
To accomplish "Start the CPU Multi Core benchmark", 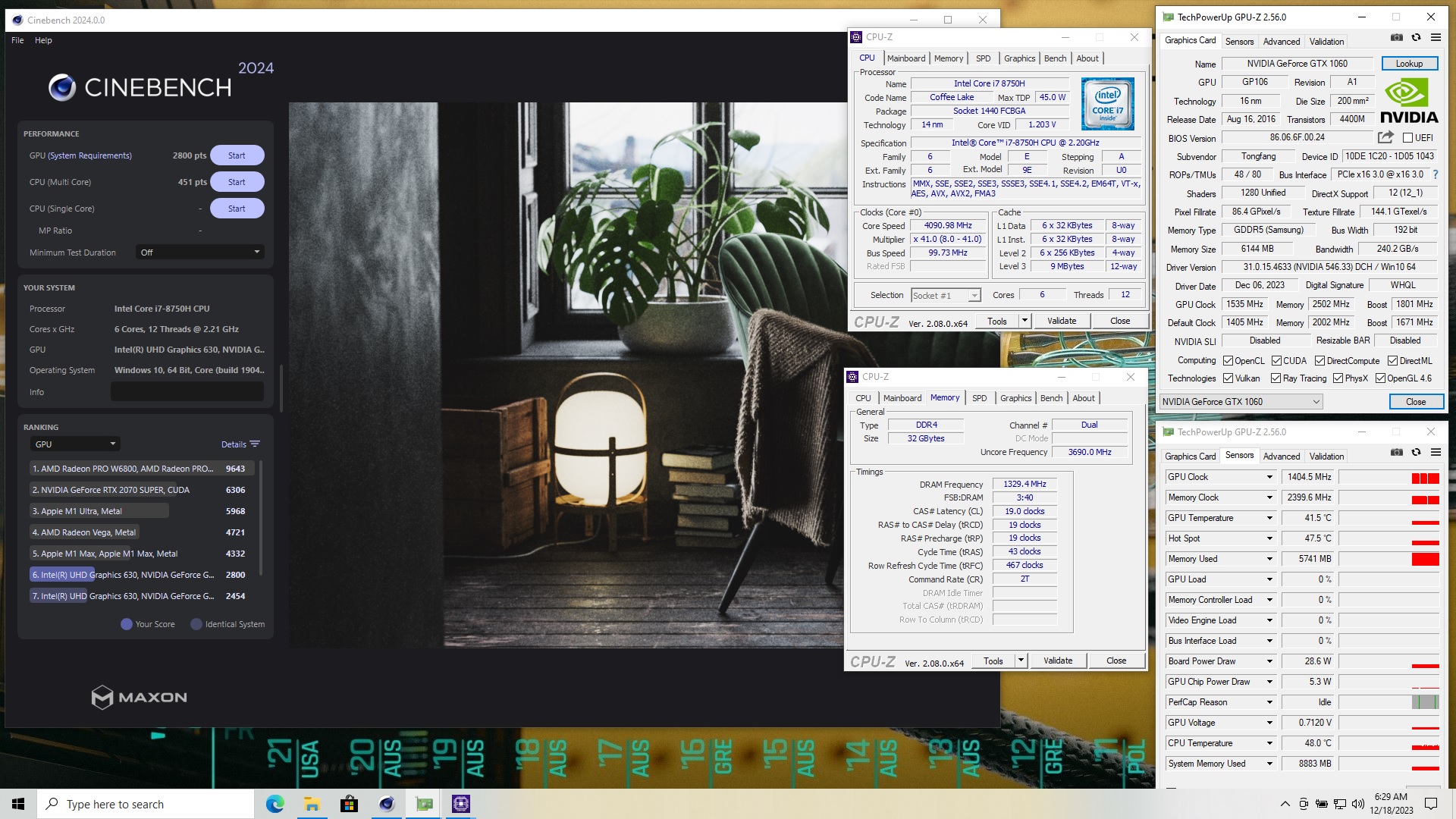I will (x=237, y=182).
